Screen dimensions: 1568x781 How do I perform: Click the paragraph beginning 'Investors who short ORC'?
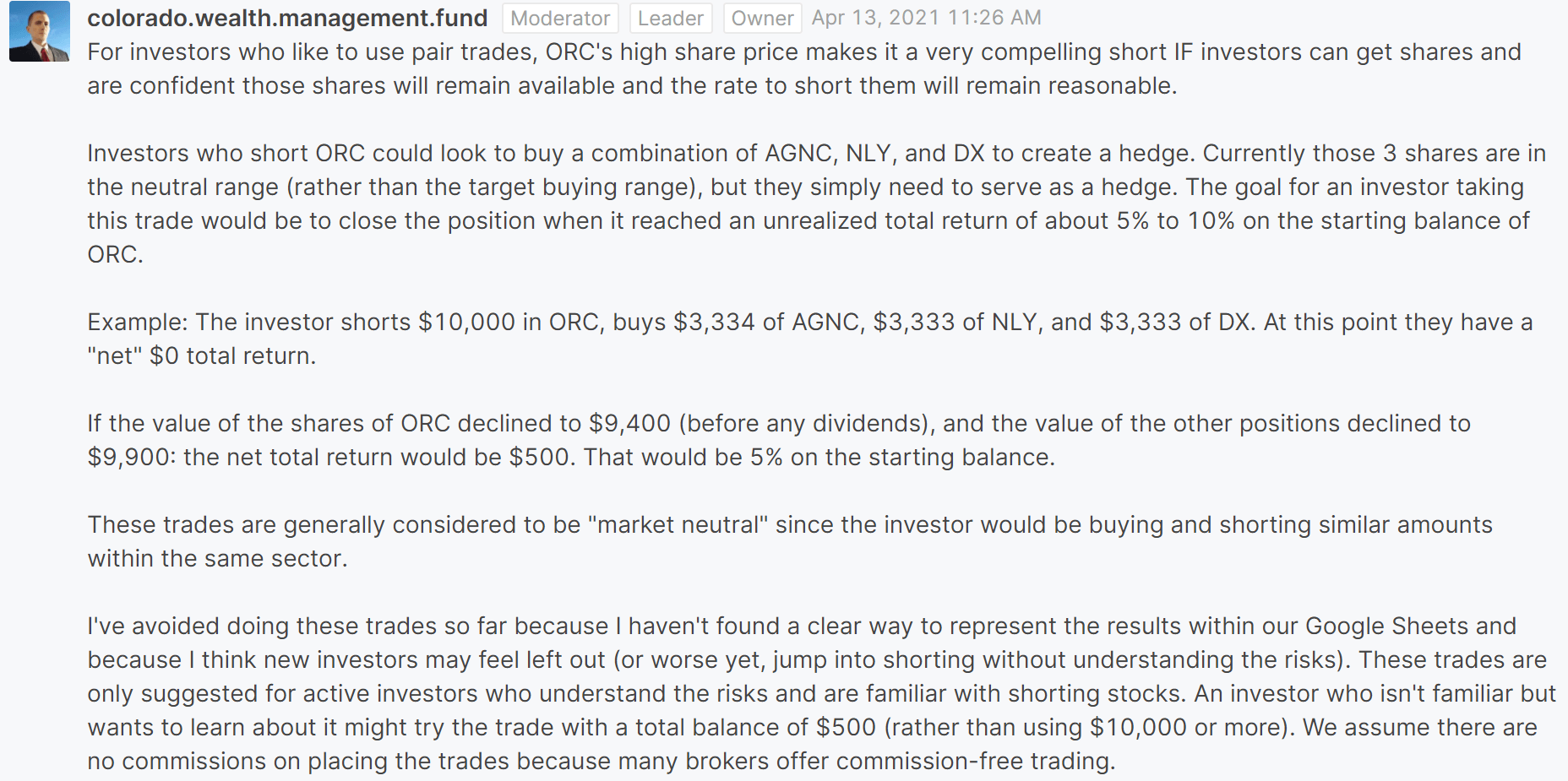817,203
